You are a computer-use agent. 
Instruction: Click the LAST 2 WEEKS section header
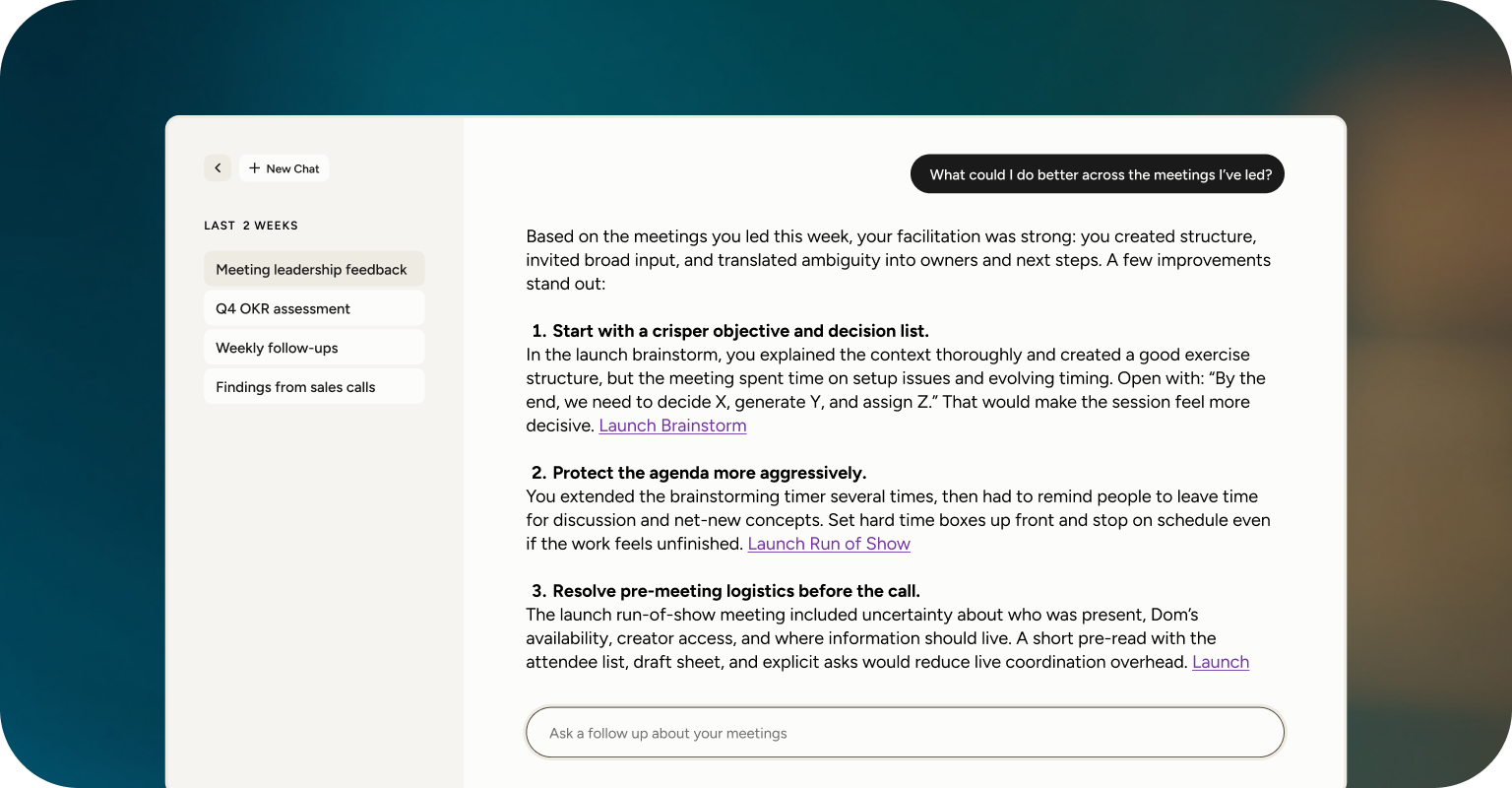[x=251, y=226]
